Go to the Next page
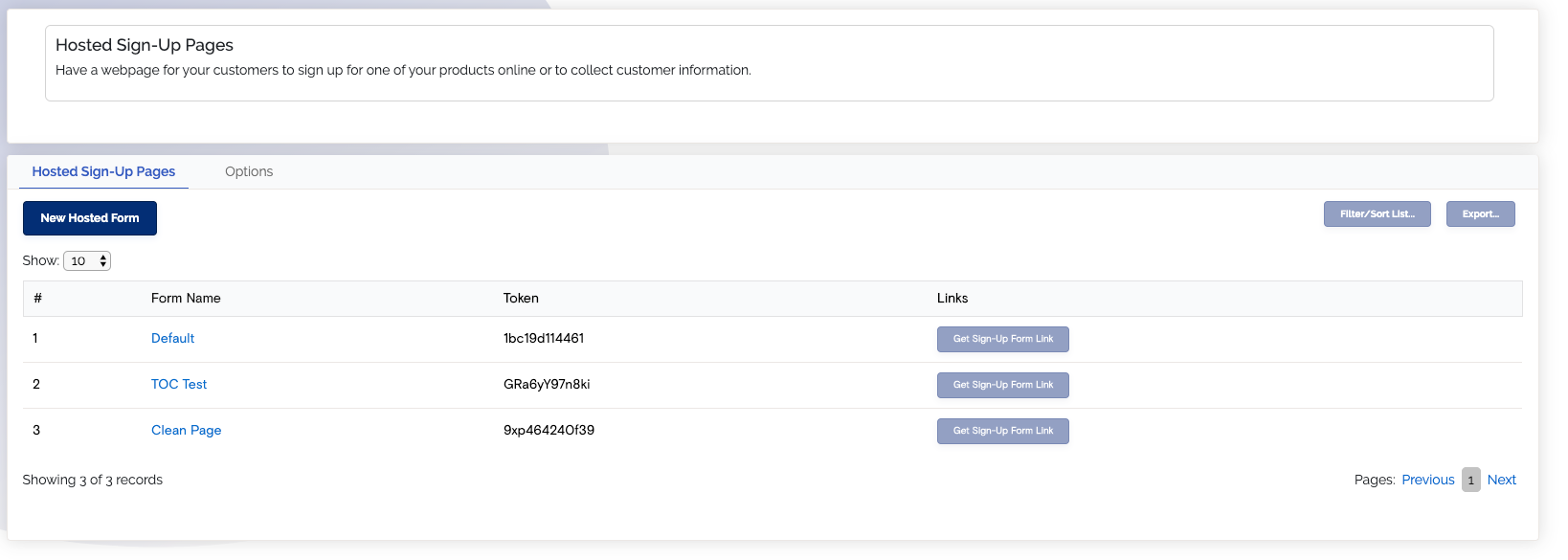Viewport: 1568px width, 560px height. [x=1502, y=480]
